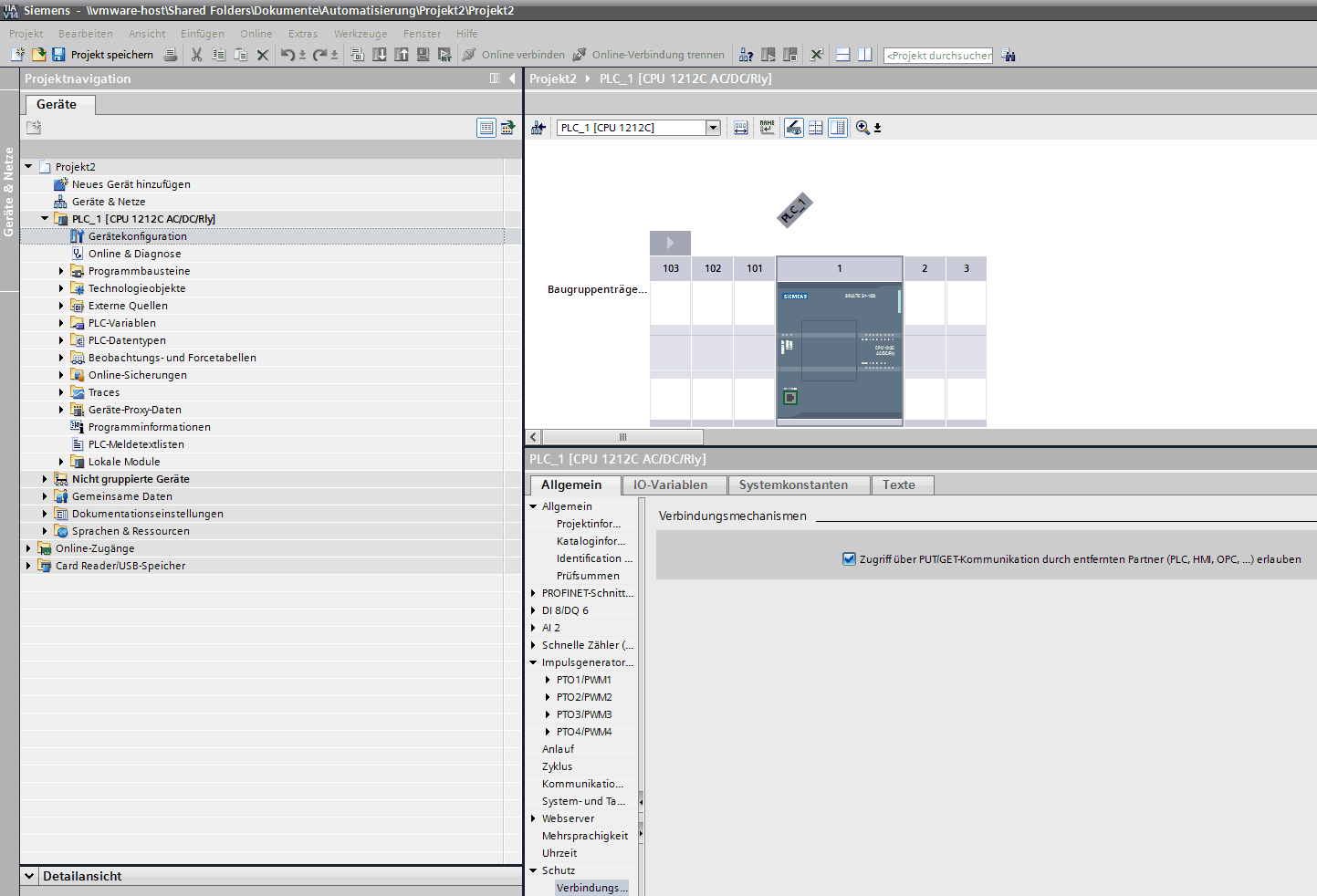Click the Projekt durchsuchen search field

pos(938,56)
